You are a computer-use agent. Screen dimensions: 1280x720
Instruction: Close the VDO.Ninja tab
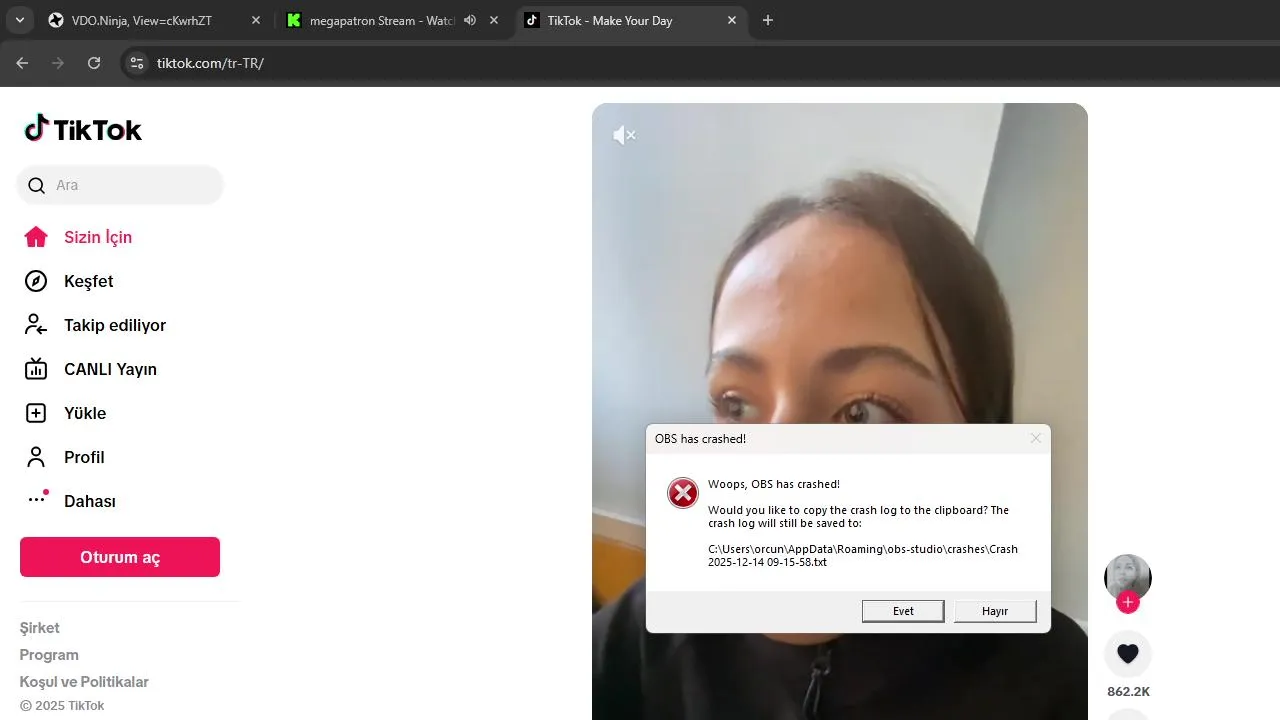pyautogui.click(x=256, y=20)
